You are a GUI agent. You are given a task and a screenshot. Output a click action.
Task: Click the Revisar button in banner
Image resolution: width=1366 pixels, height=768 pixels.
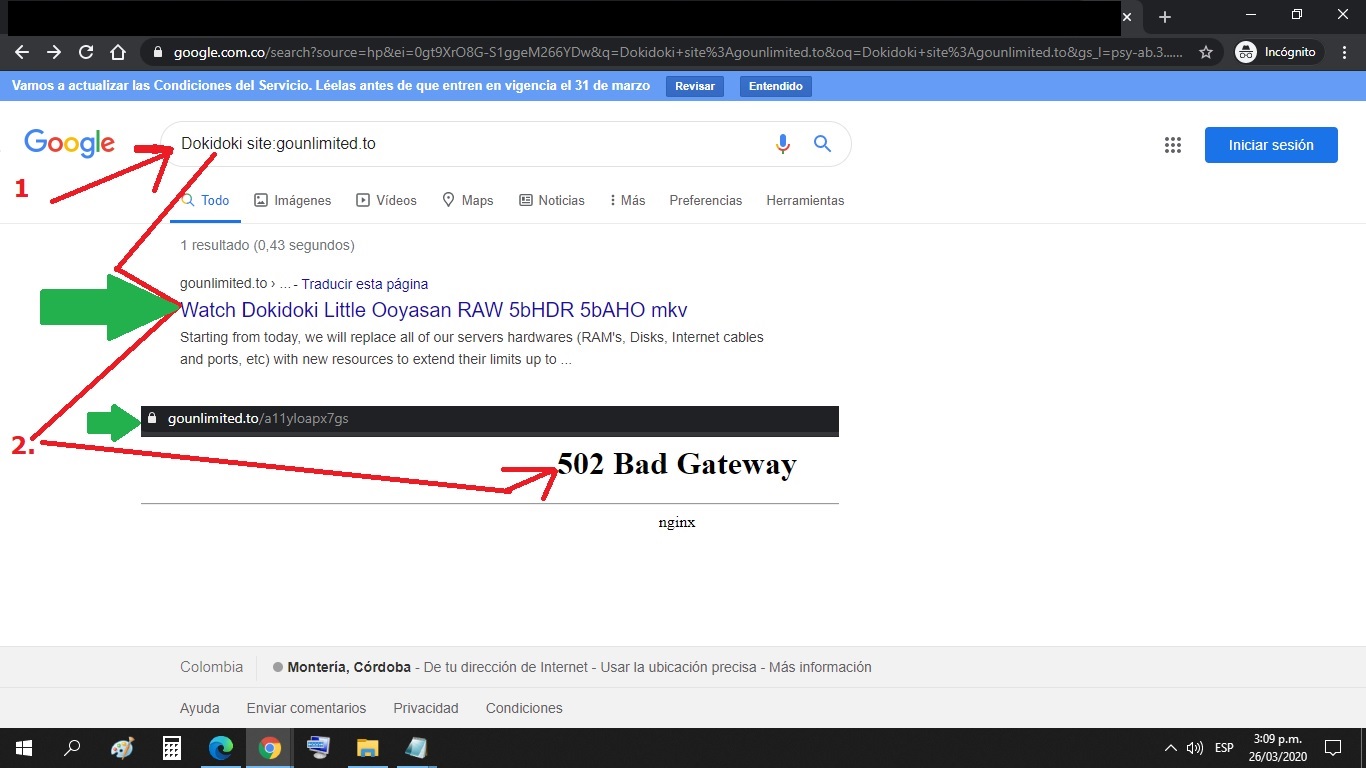click(695, 86)
